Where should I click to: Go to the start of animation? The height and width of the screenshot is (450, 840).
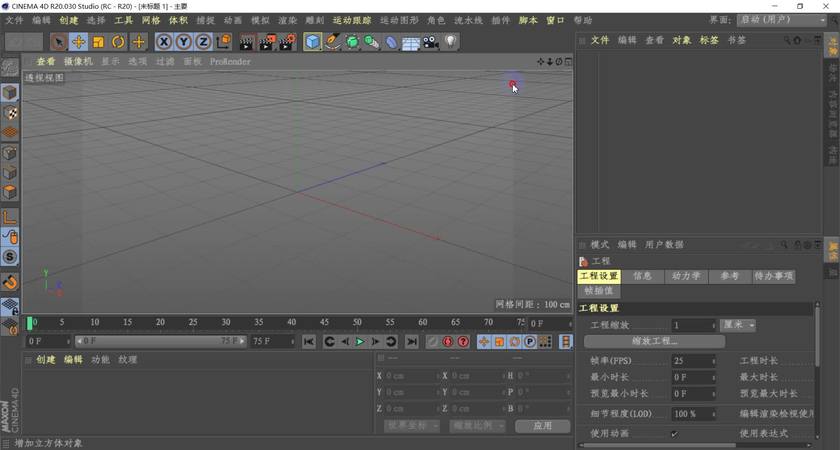click(309, 342)
